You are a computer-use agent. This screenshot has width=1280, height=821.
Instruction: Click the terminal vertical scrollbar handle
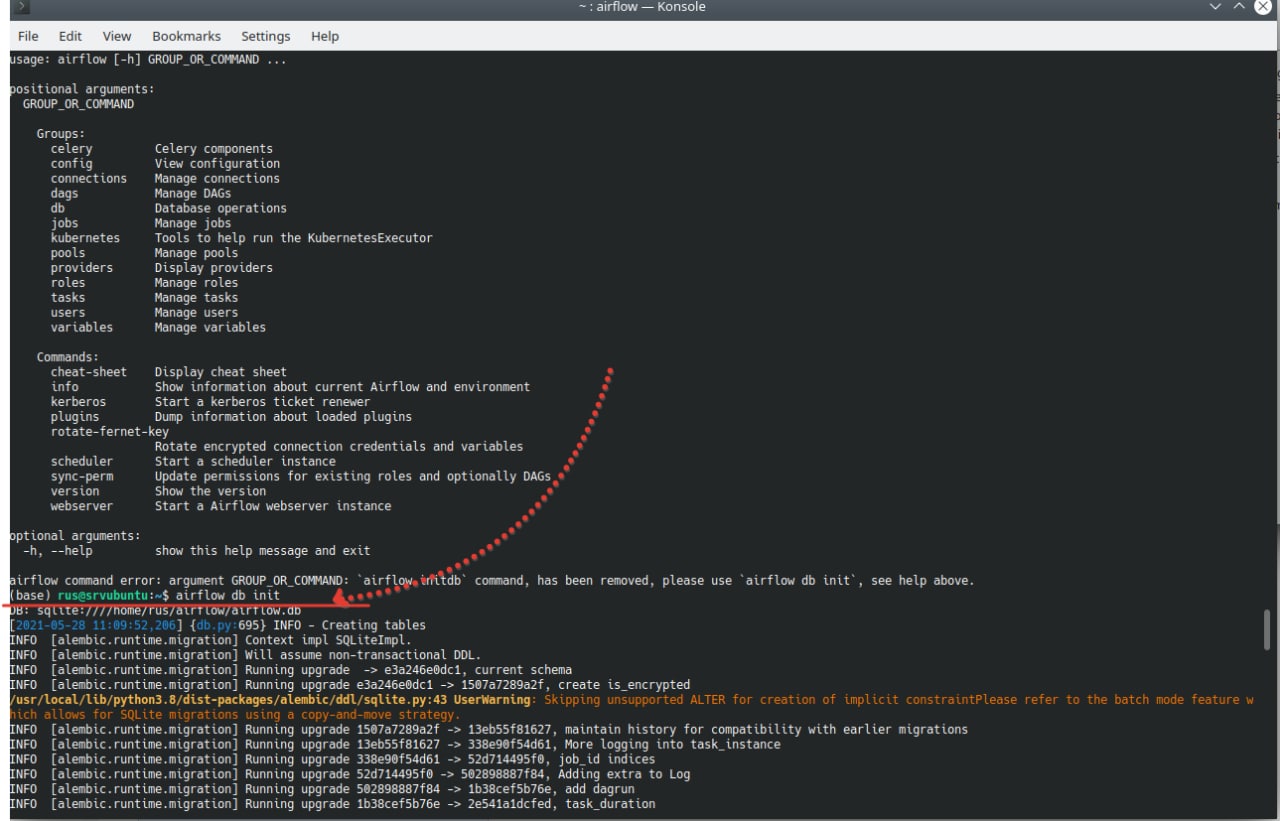click(1267, 629)
